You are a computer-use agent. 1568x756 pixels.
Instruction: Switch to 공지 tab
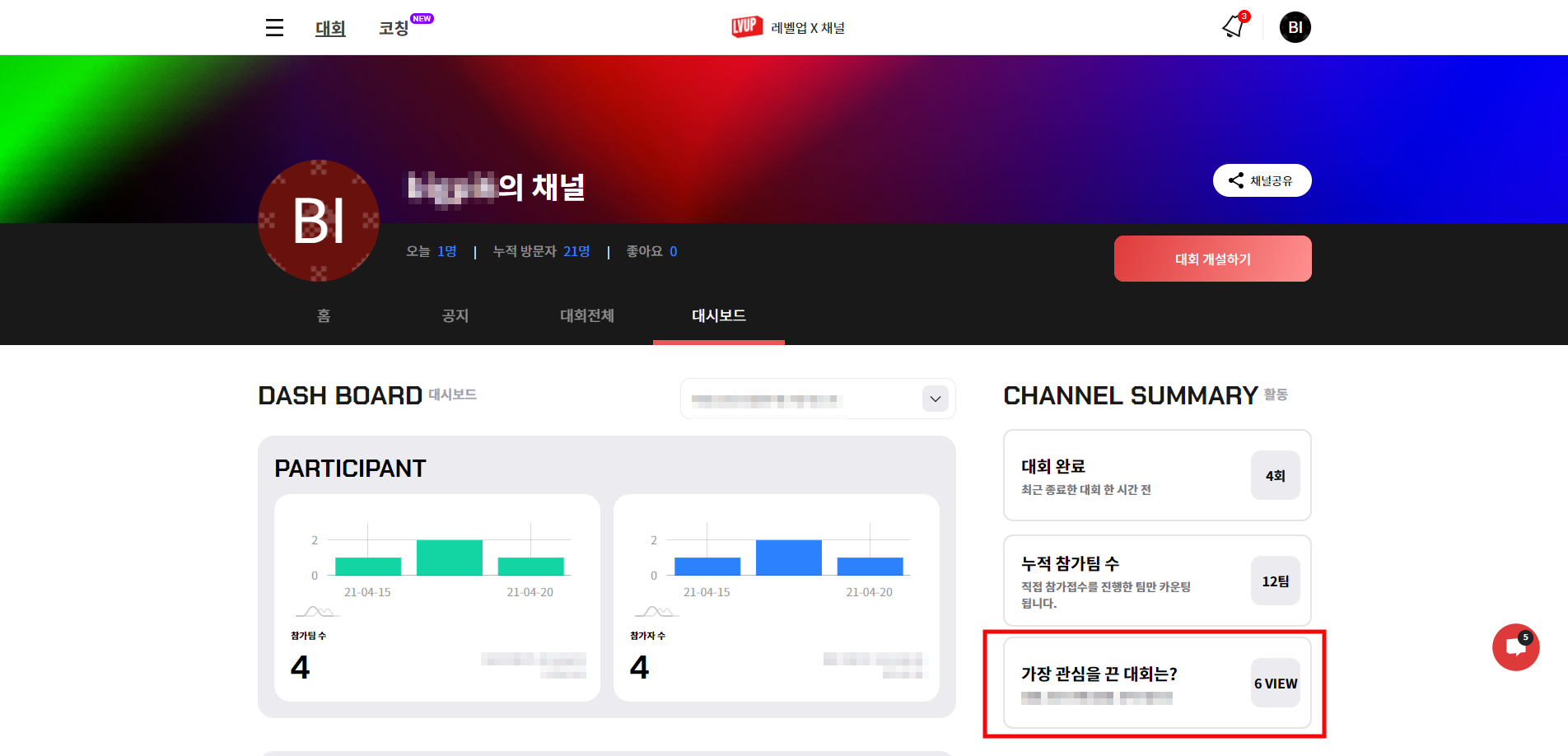point(455,315)
